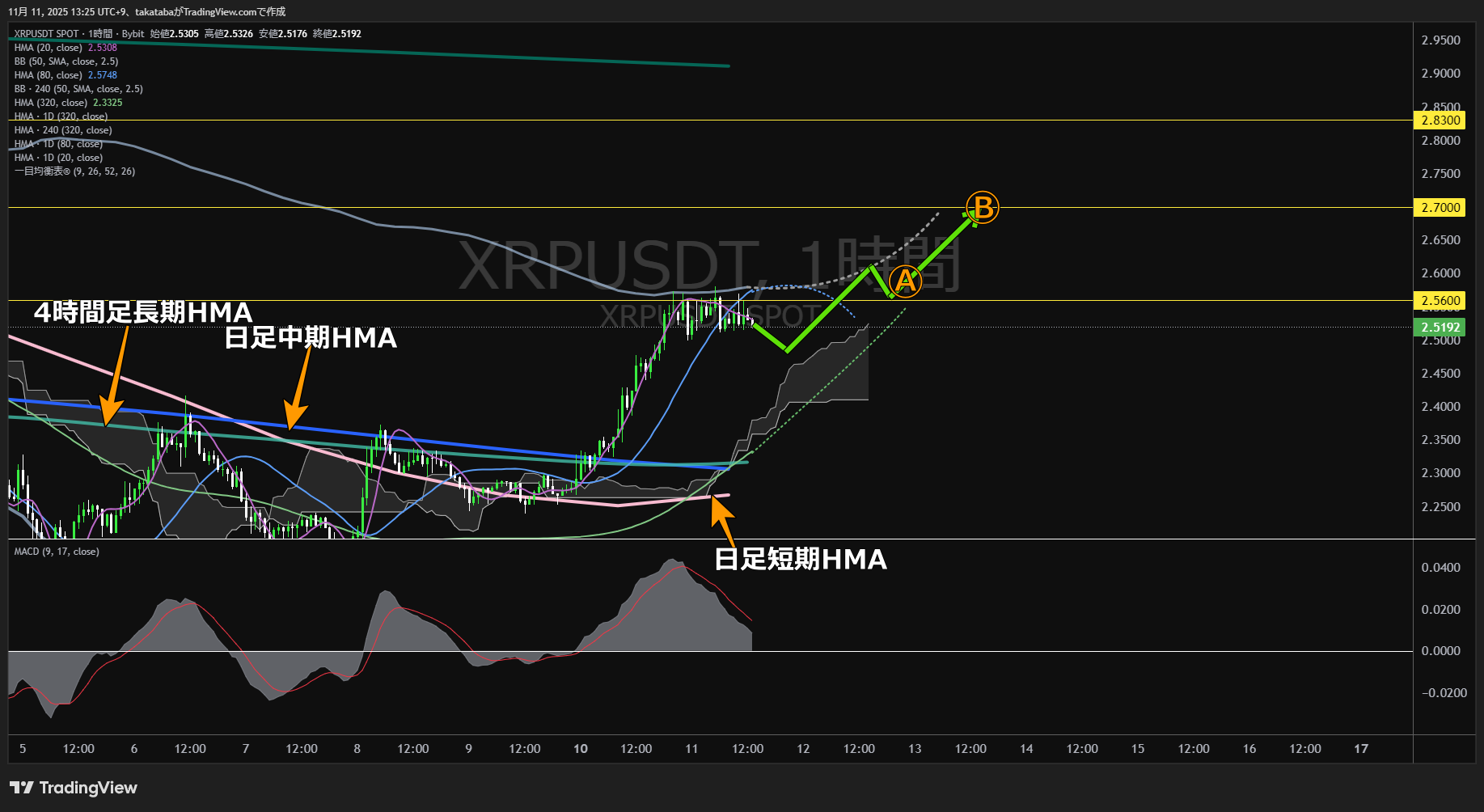This screenshot has width=1484, height=812.
Task: Select the 日足中期HMA text annotation
Action: point(311,337)
